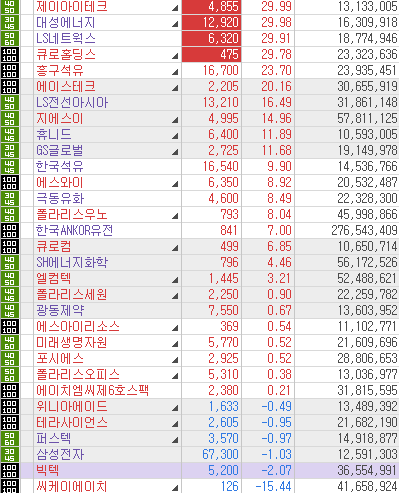Click the triangle marker in the 테라사이언스 row
The image size is (399, 493).
tap(175, 424)
